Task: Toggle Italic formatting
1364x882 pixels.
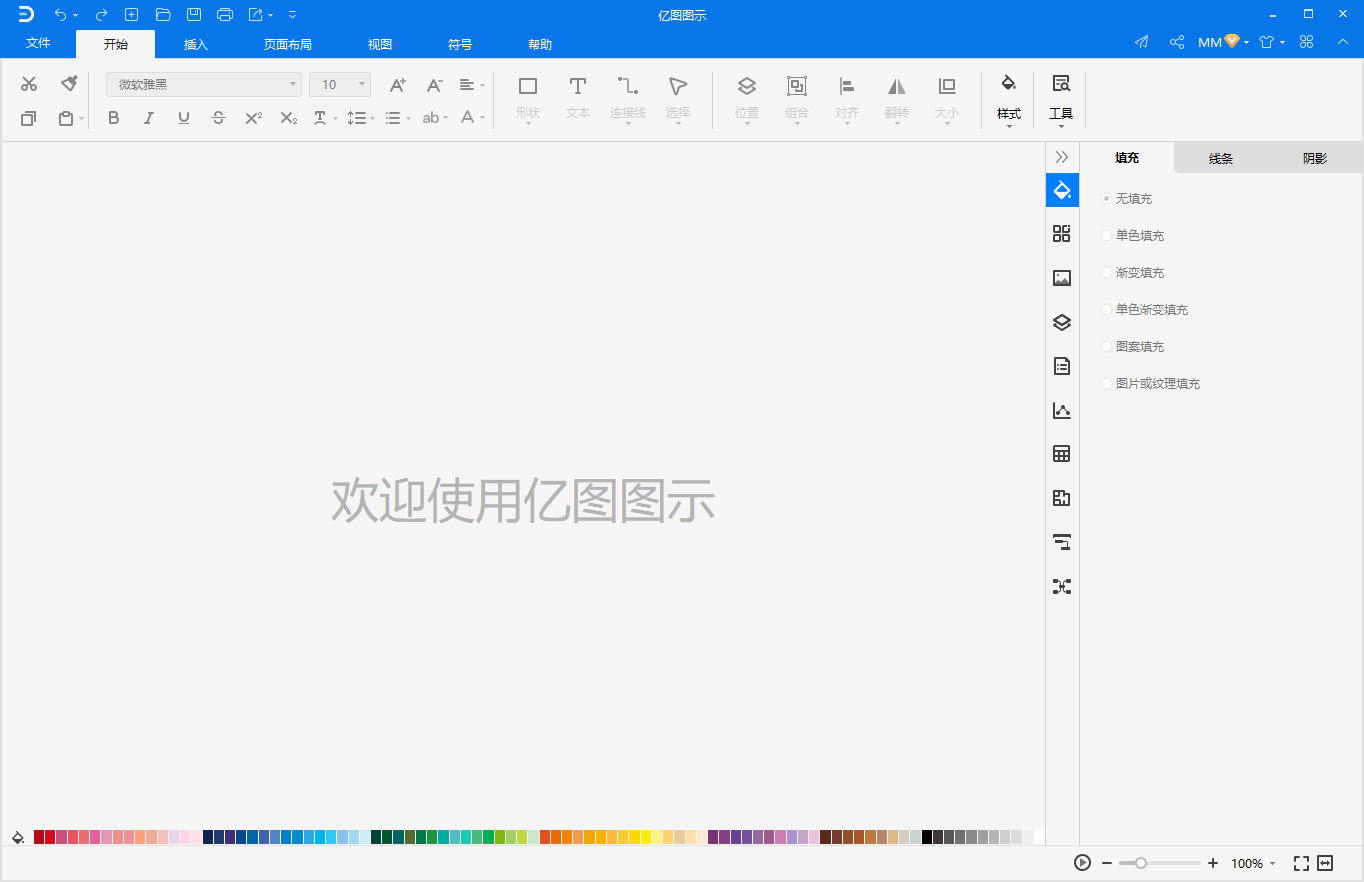Action: click(x=149, y=118)
